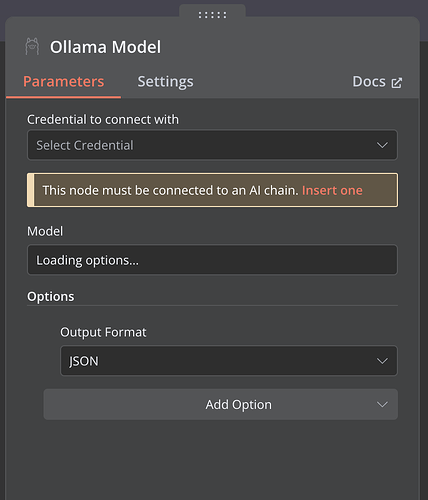
Task: Click the chevron in Select Credential field
Action: point(382,145)
